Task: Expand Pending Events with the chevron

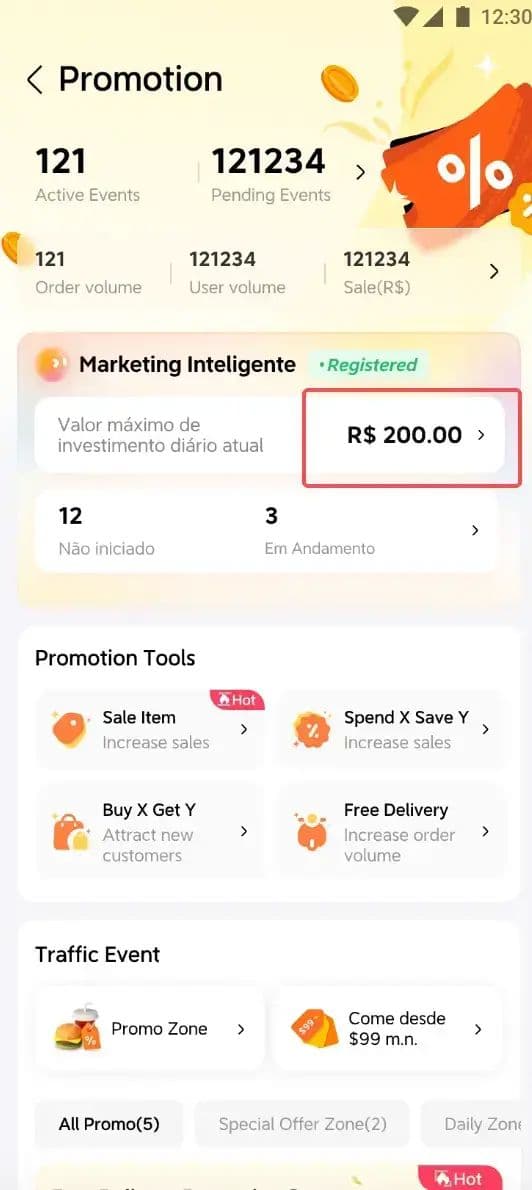Action: pos(360,172)
